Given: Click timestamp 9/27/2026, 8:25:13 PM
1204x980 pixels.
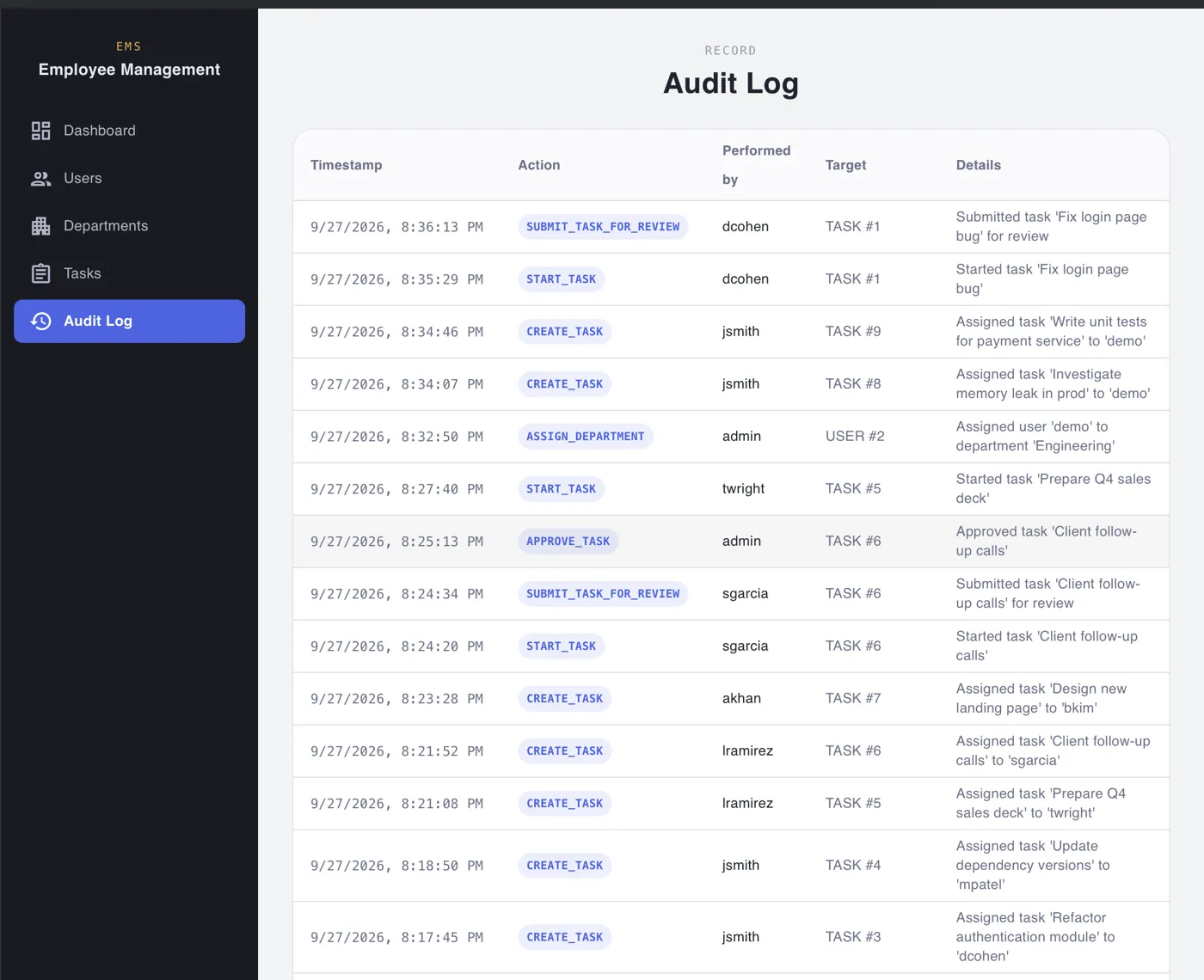Looking at the screenshot, I should (x=396, y=542).
